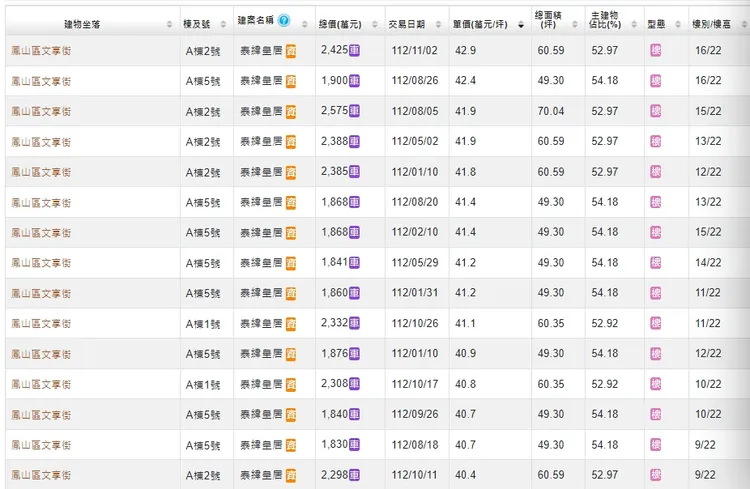Screen dimensions: 750x489
Task: Open 鳳山區文享街 link in the 2,425 row
Action: (x=41, y=51)
